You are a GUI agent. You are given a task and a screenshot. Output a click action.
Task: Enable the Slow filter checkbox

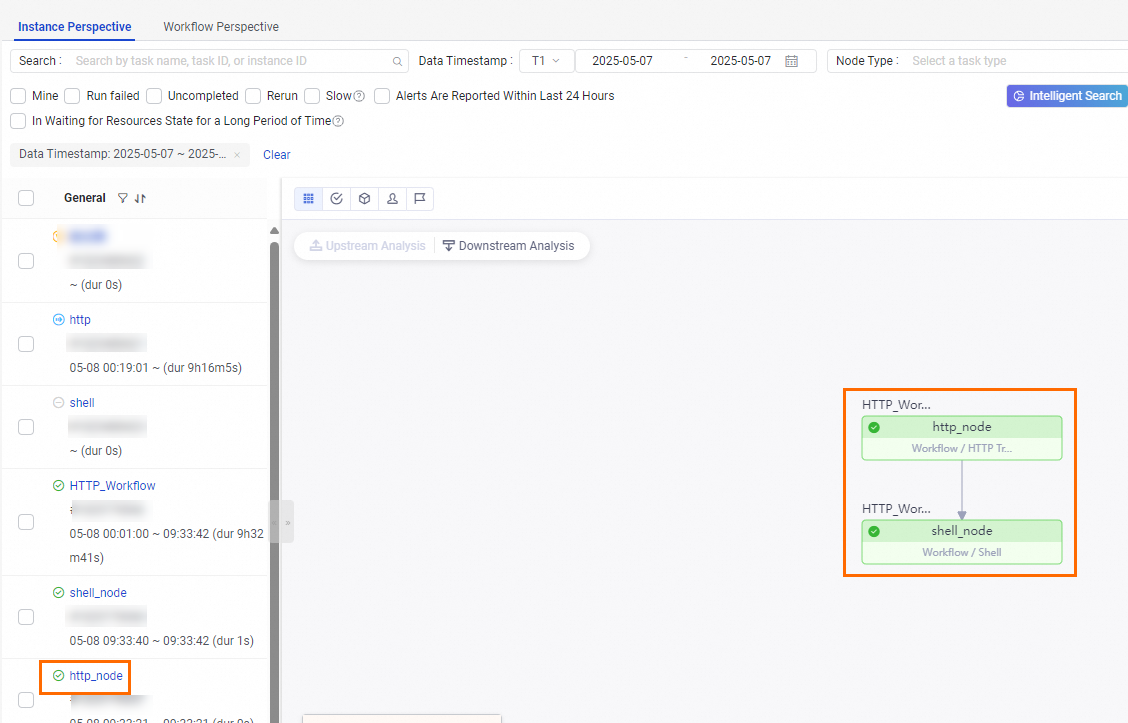point(311,96)
